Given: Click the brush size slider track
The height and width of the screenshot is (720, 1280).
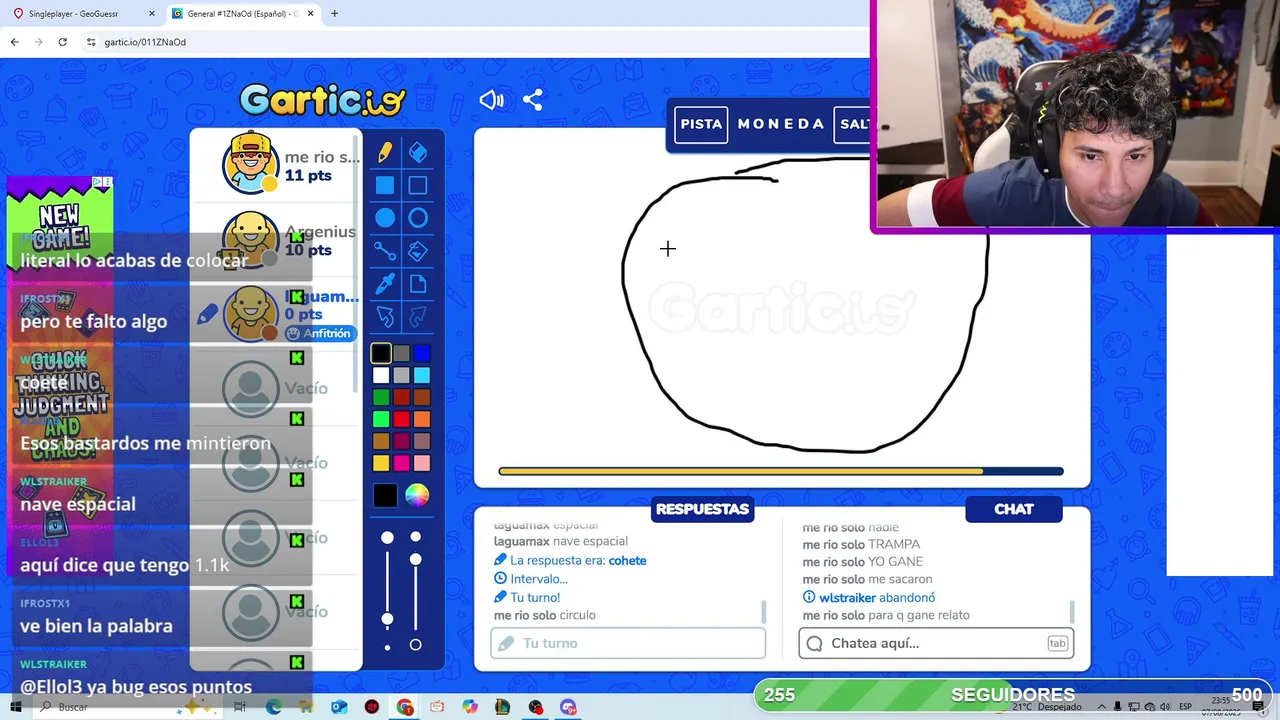Looking at the screenshot, I should coord(387,592).
